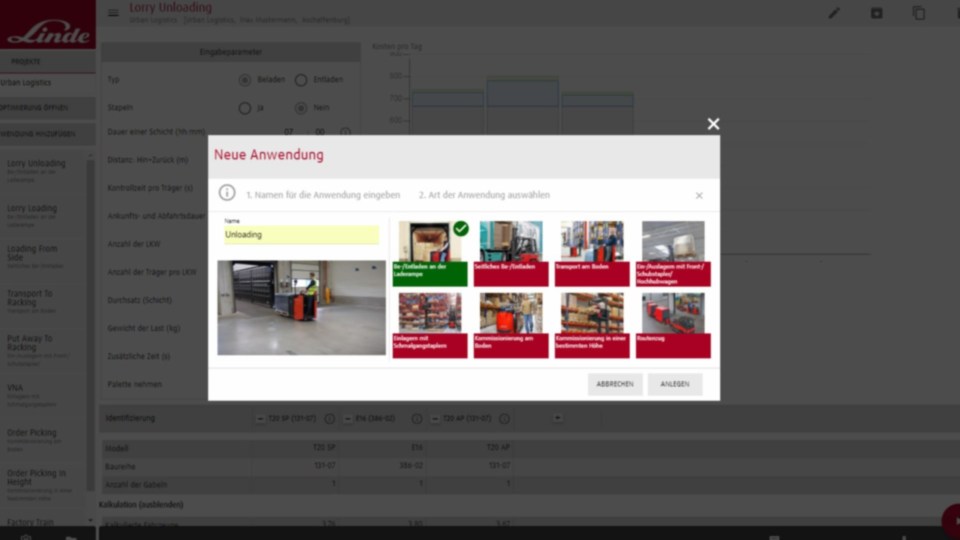Show info for truck E16 (386-02)
This screenshot has height=540, width=960.
(x=417, y=419)
